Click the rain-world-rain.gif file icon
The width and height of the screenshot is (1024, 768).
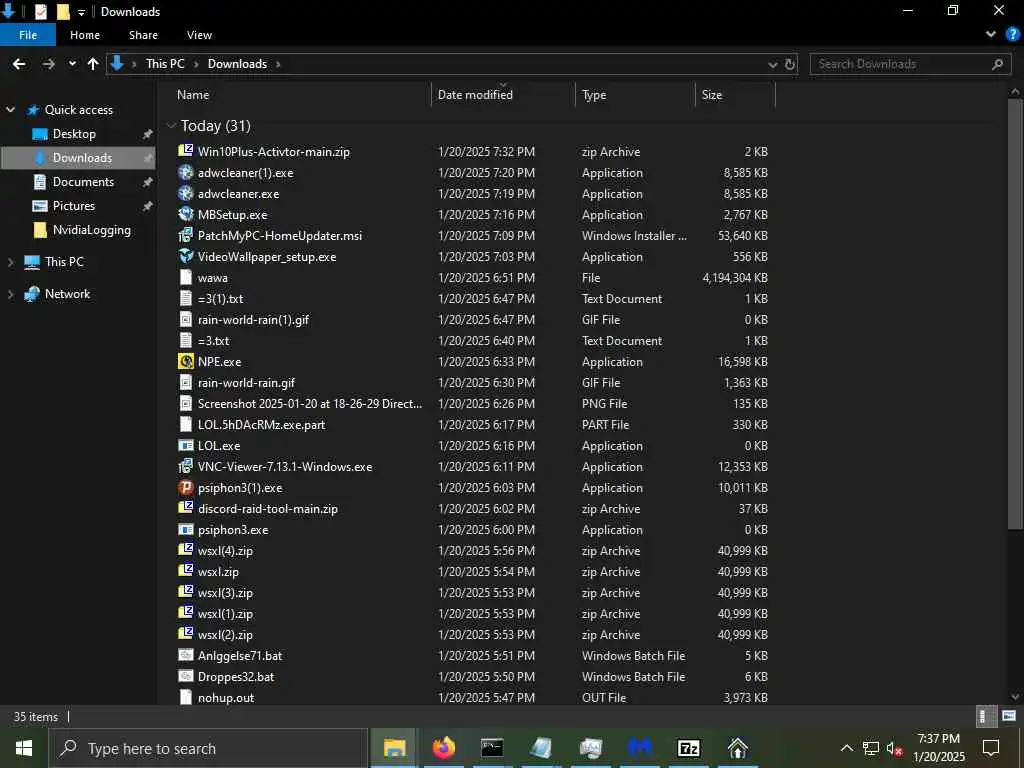185,382
